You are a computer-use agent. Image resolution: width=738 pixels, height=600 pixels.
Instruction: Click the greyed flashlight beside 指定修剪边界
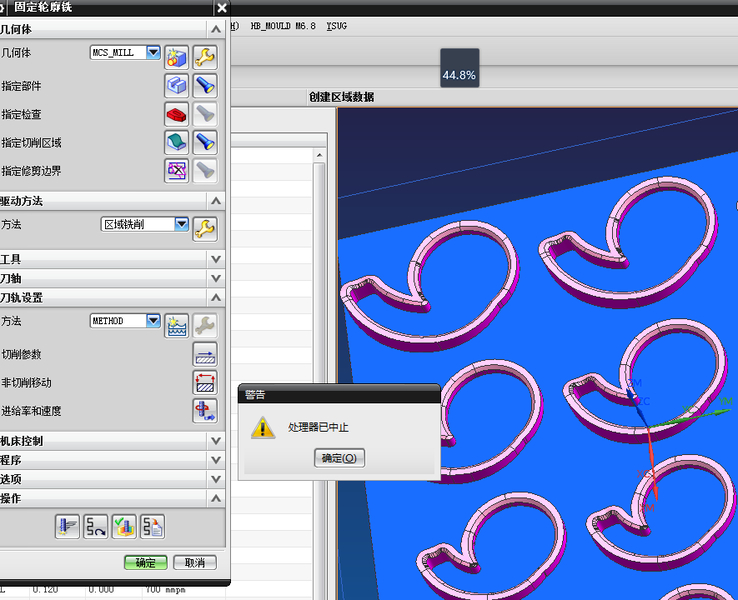pos(205,170)
